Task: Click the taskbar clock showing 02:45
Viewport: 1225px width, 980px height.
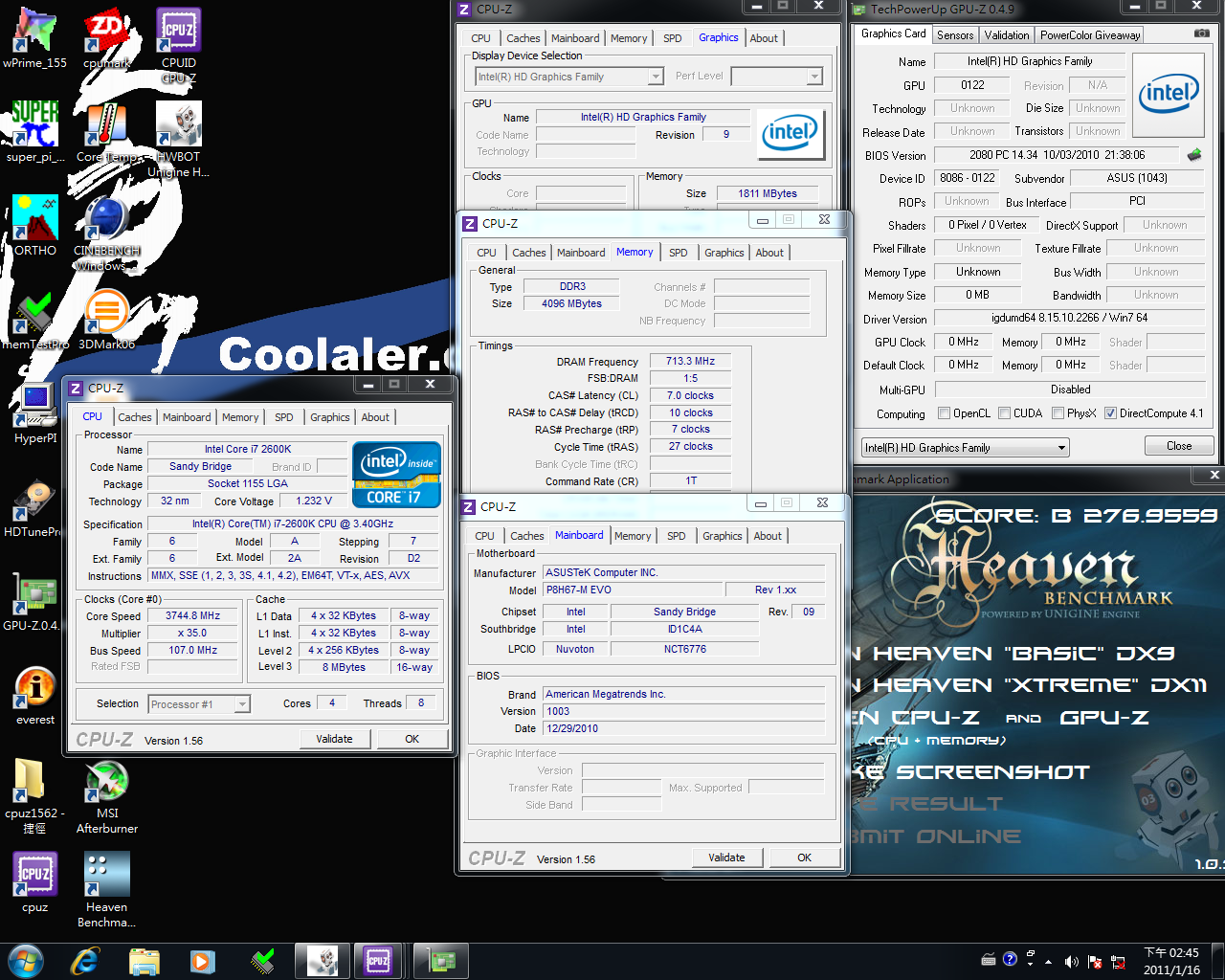Action: click(x=1171, y=961)
